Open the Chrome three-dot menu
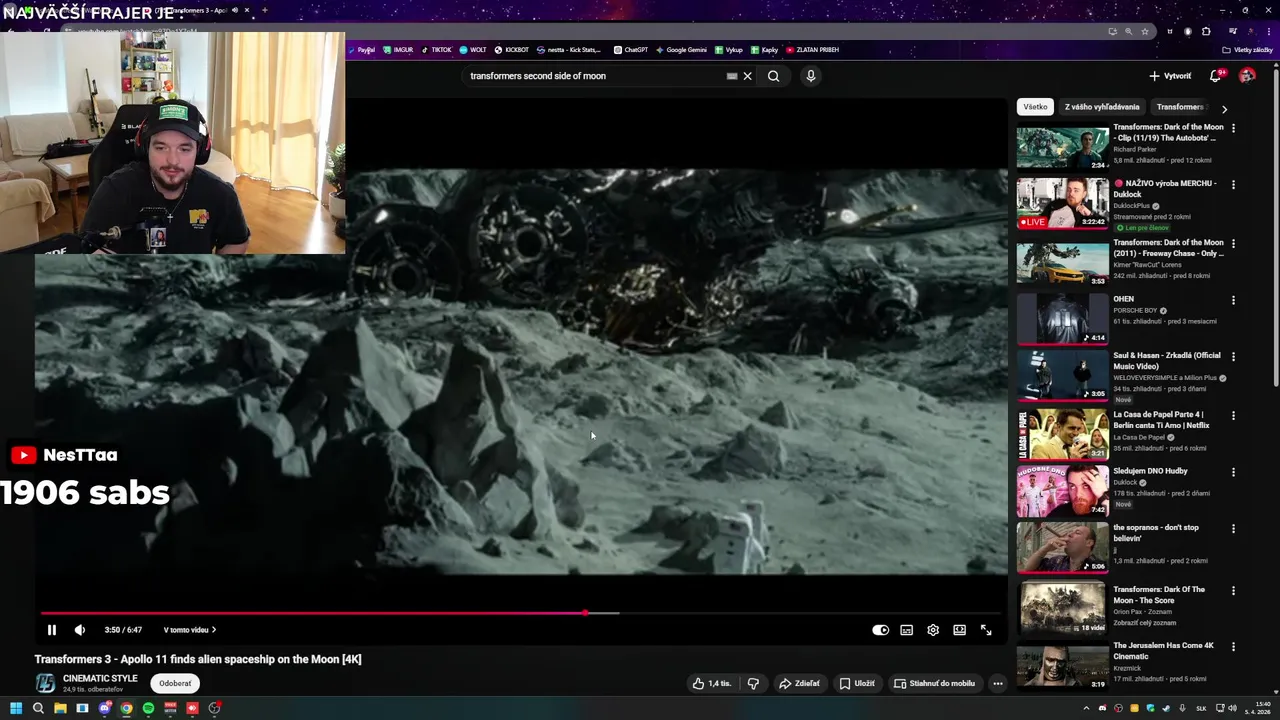 pyautogui.click(x=1268, y=31)
